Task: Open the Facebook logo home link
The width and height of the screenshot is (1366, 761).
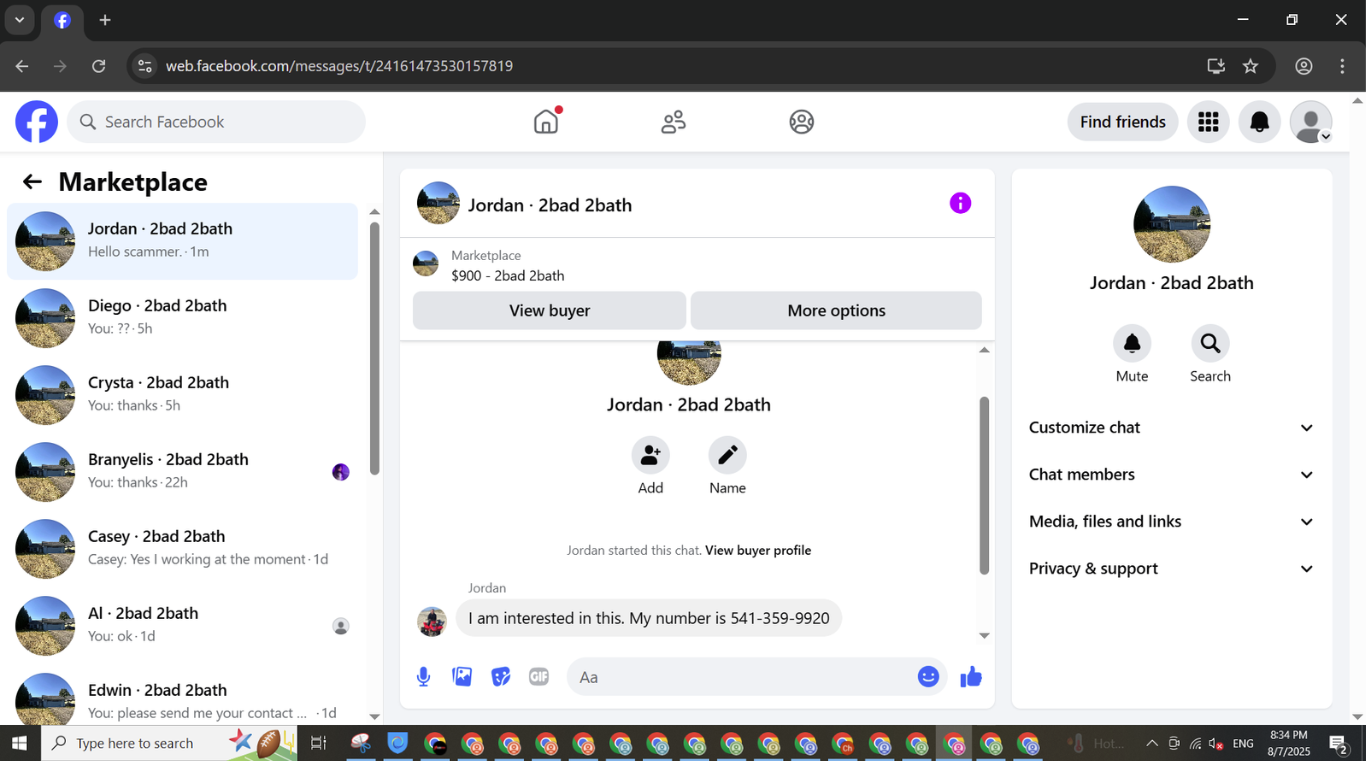Action: (x=37, y=122)
